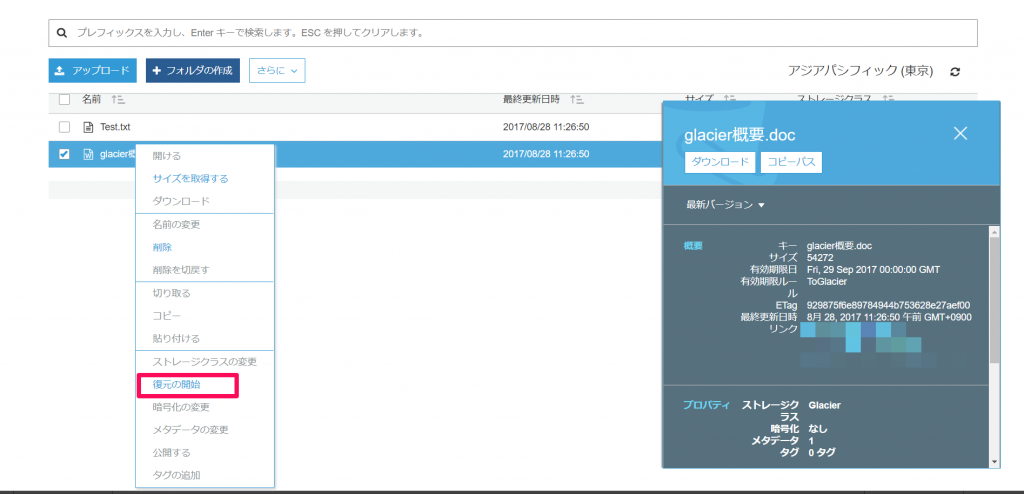Screen dimensions: 1024x494
Task: Click the refresh icon beside region name
Action: tap(955, 72)
